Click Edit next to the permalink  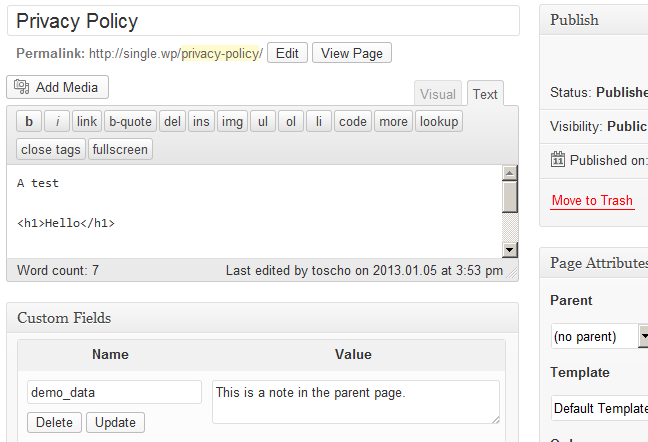pos(287,53)
